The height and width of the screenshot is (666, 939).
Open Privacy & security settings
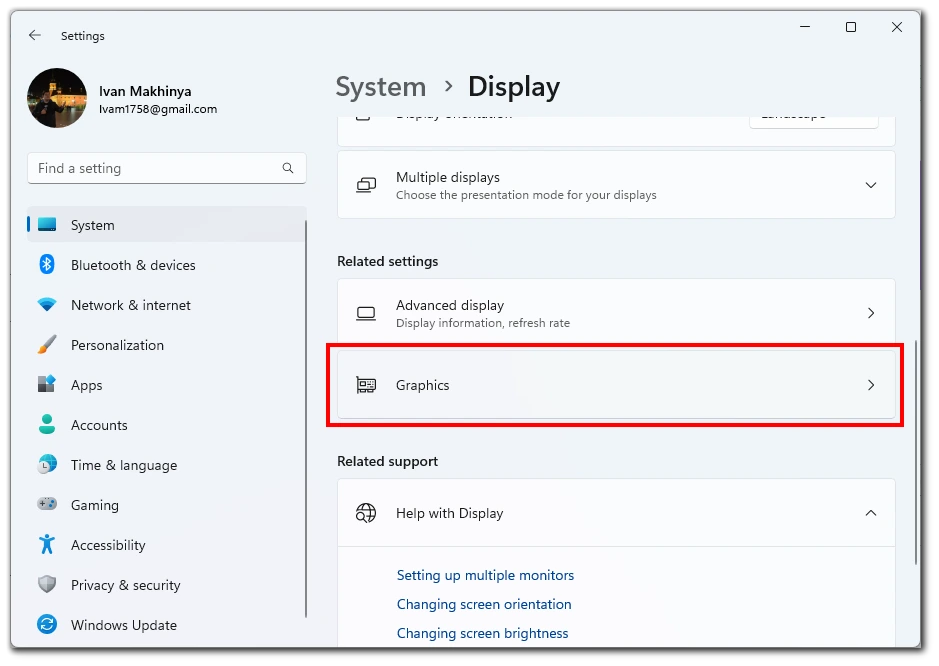click(x=166, y=585)
